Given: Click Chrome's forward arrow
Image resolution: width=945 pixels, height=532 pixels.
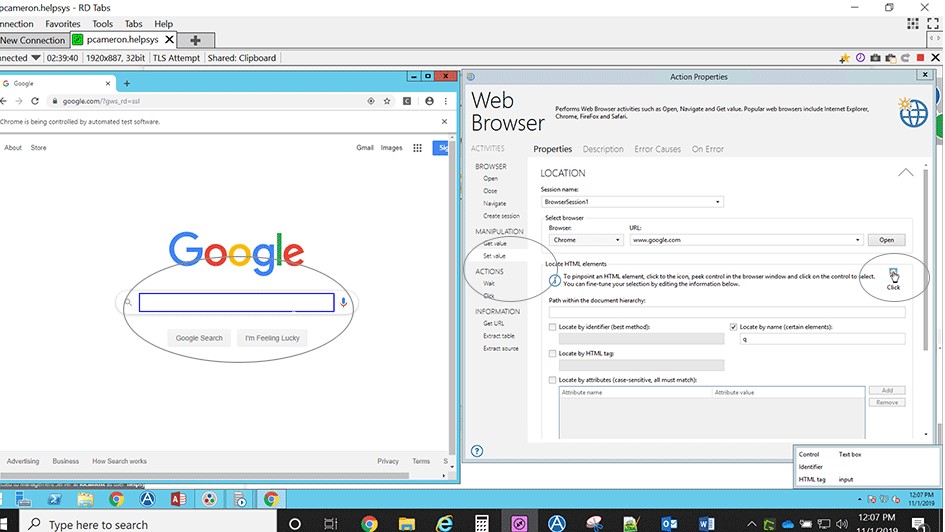Looking at the screenshot, I should (x=19, y=101).
